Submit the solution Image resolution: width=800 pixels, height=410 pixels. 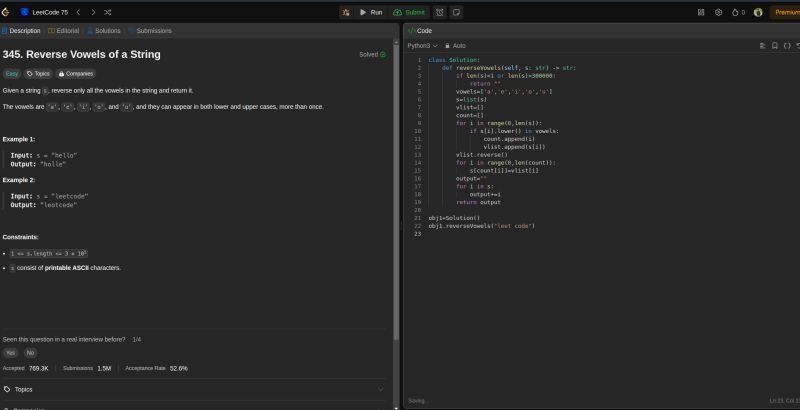point(409,12)
